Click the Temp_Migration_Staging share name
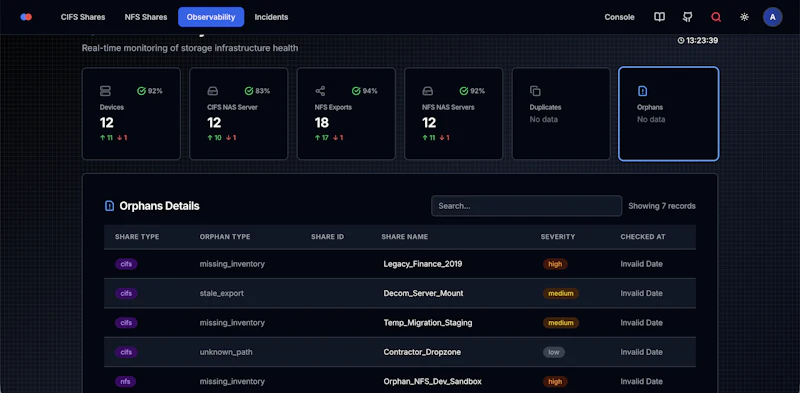Viewport: 800px width, 393px height. pyautogui.click(x=428, y=323)
